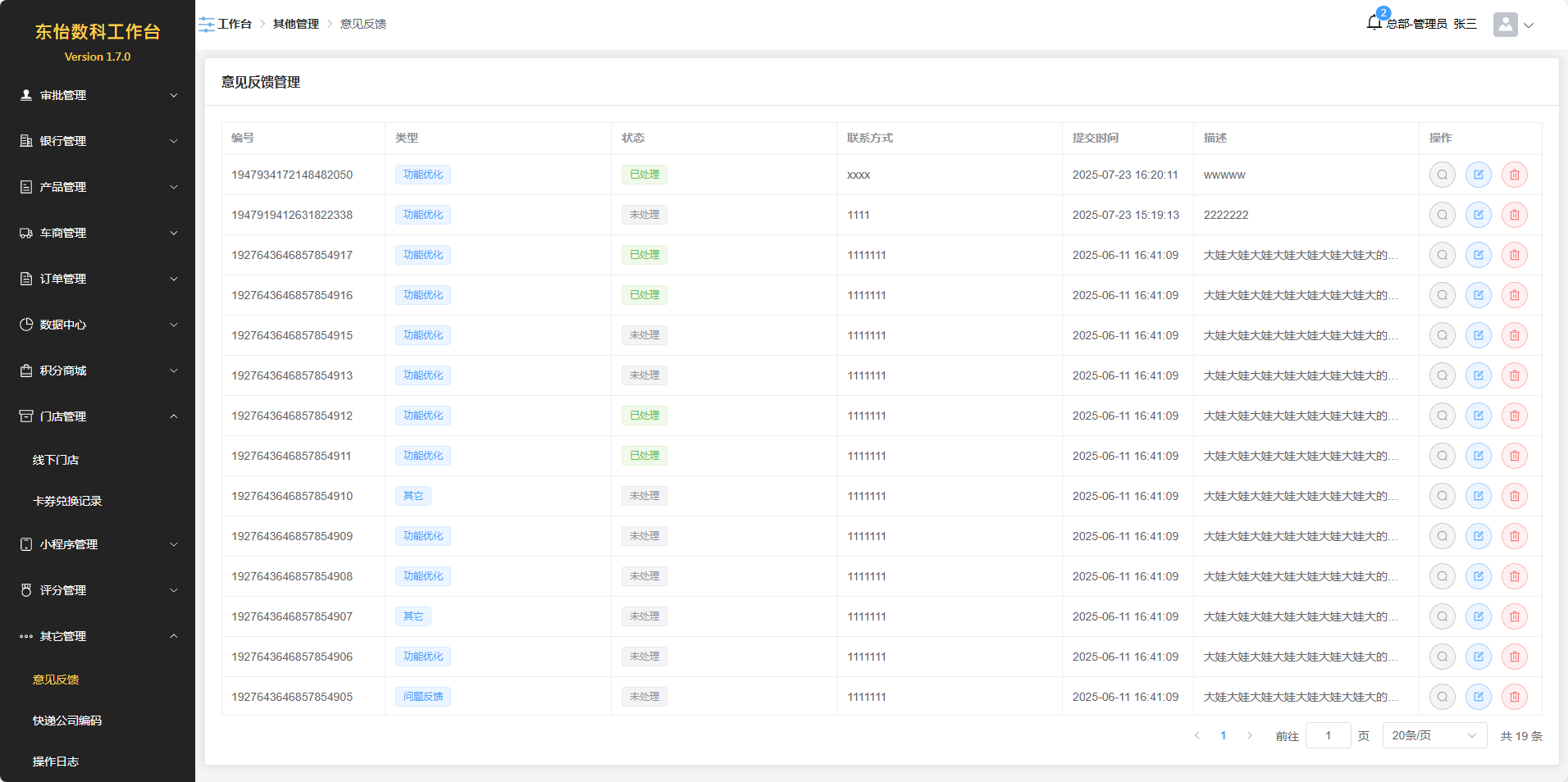This screenshot has height=782, width=1568.
Task: Delete the feedback row ending in 854917
Action: click(x=1514, y=255)
